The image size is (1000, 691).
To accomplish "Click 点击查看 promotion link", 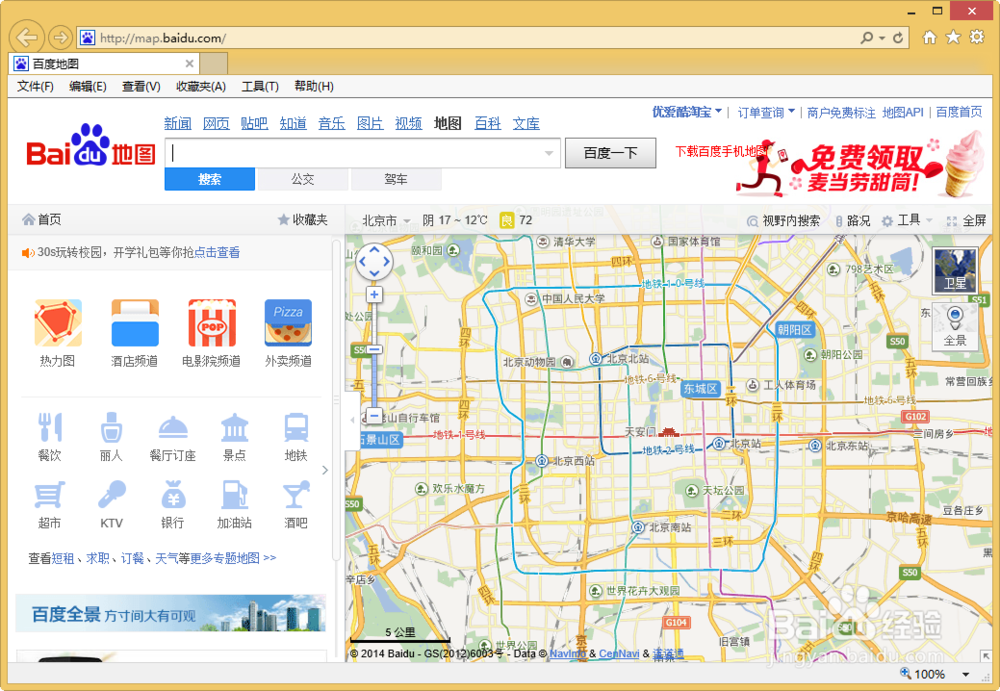I will pyautogui.click(x=217, y=253).
